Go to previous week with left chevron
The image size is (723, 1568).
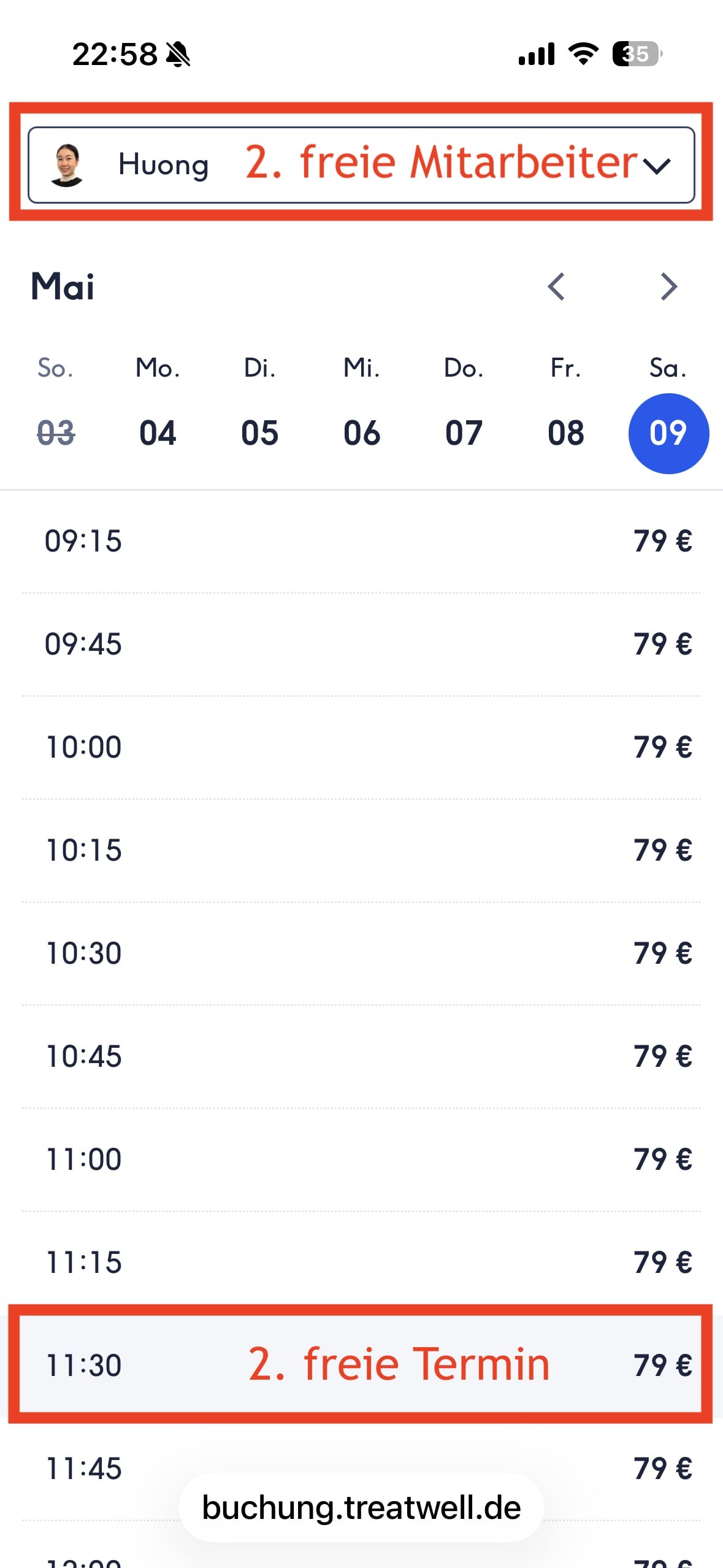click(556, 286)
